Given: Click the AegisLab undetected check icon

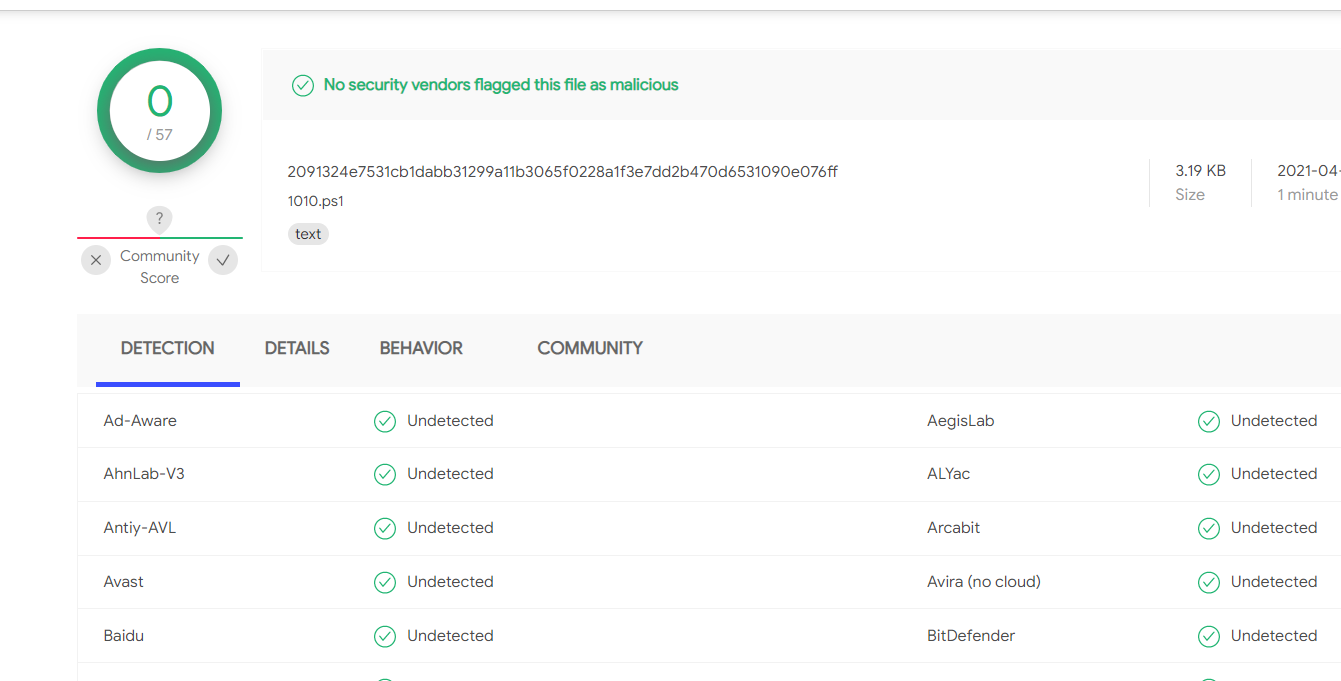Looking at the screenshot, I should (x=1209, y=422).
